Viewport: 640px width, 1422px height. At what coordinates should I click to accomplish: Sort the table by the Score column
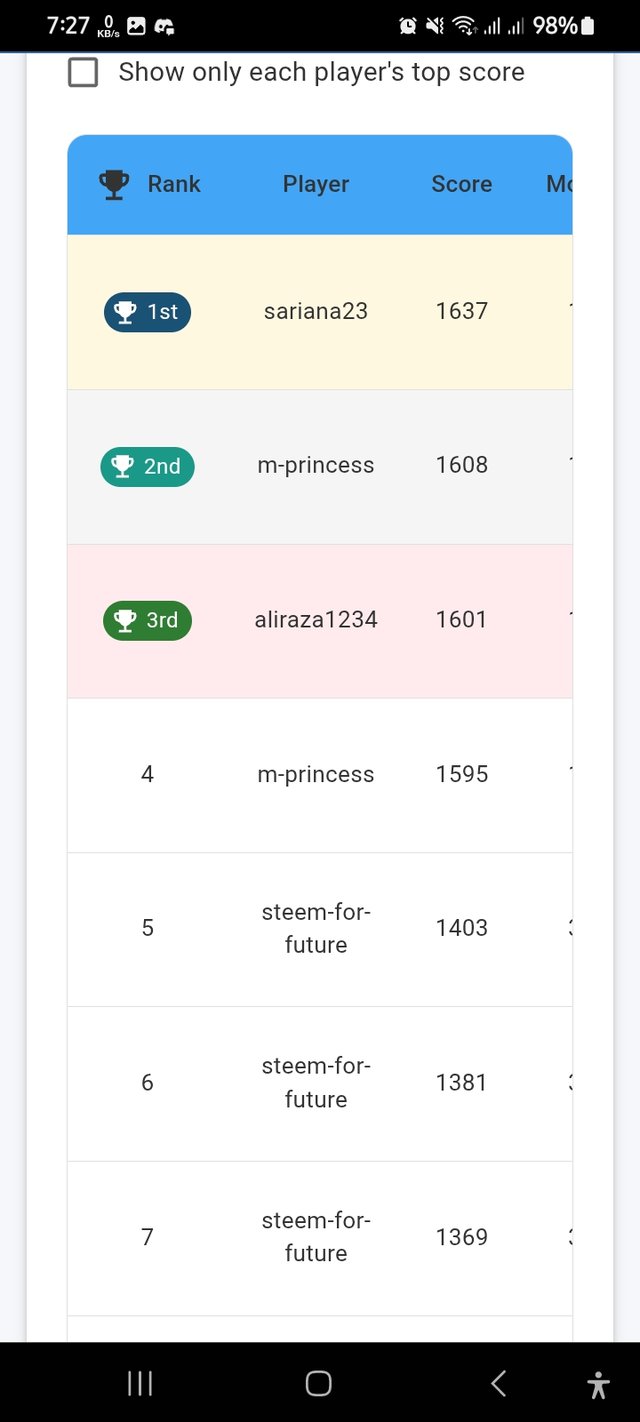click(461, 183)
